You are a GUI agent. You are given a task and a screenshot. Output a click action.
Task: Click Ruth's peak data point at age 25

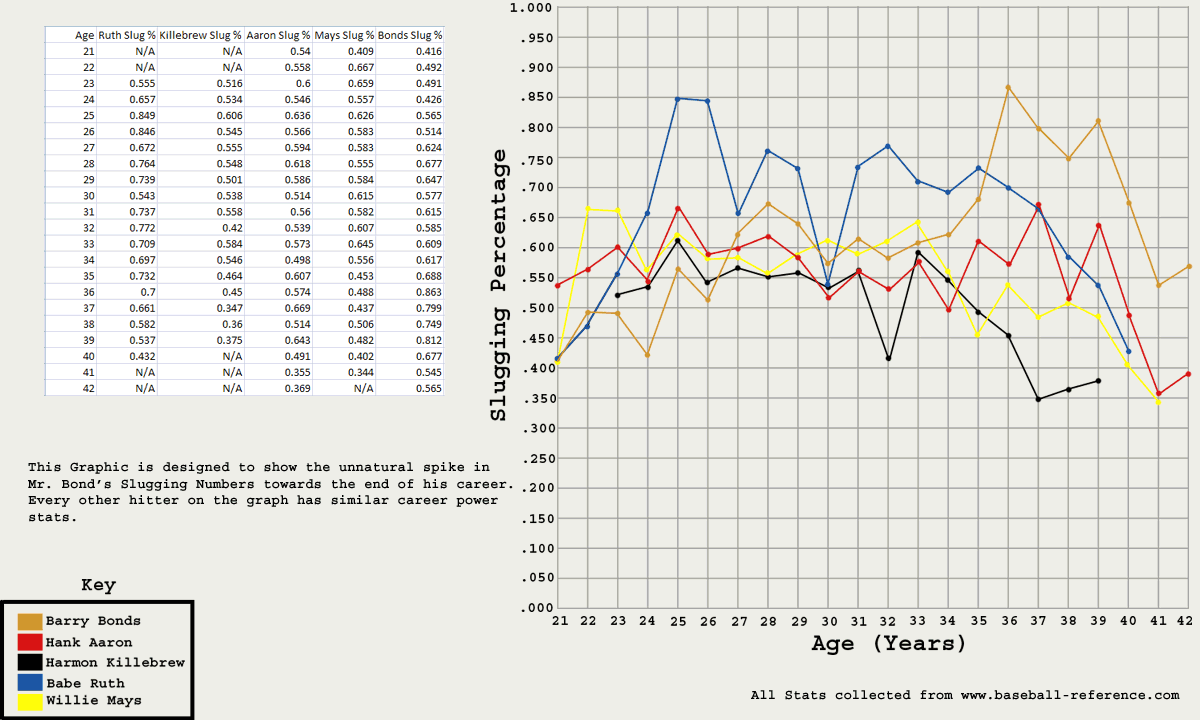click(x=677, y=98)
